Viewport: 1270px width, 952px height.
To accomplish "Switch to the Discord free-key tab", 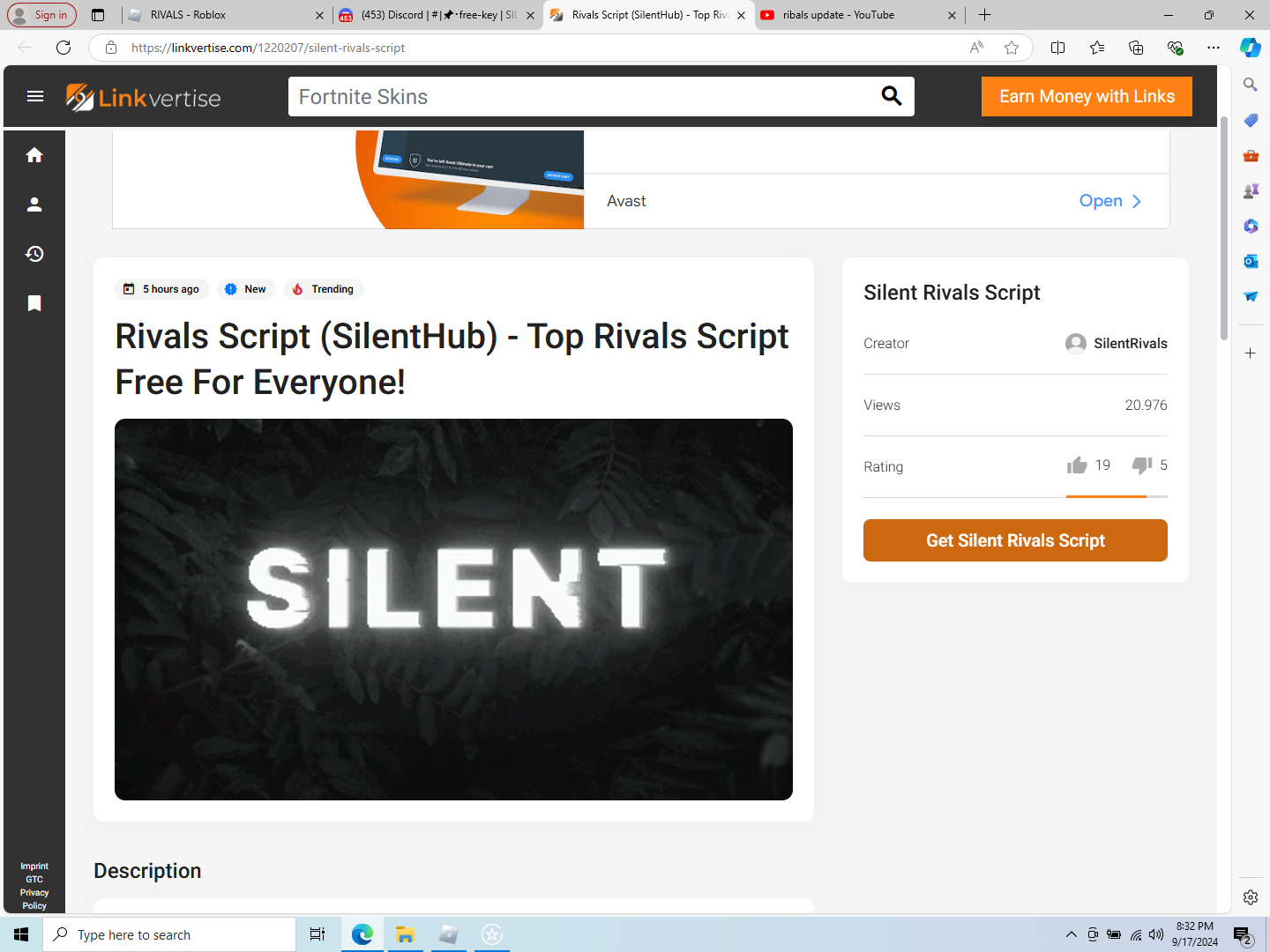I will 437,15.
